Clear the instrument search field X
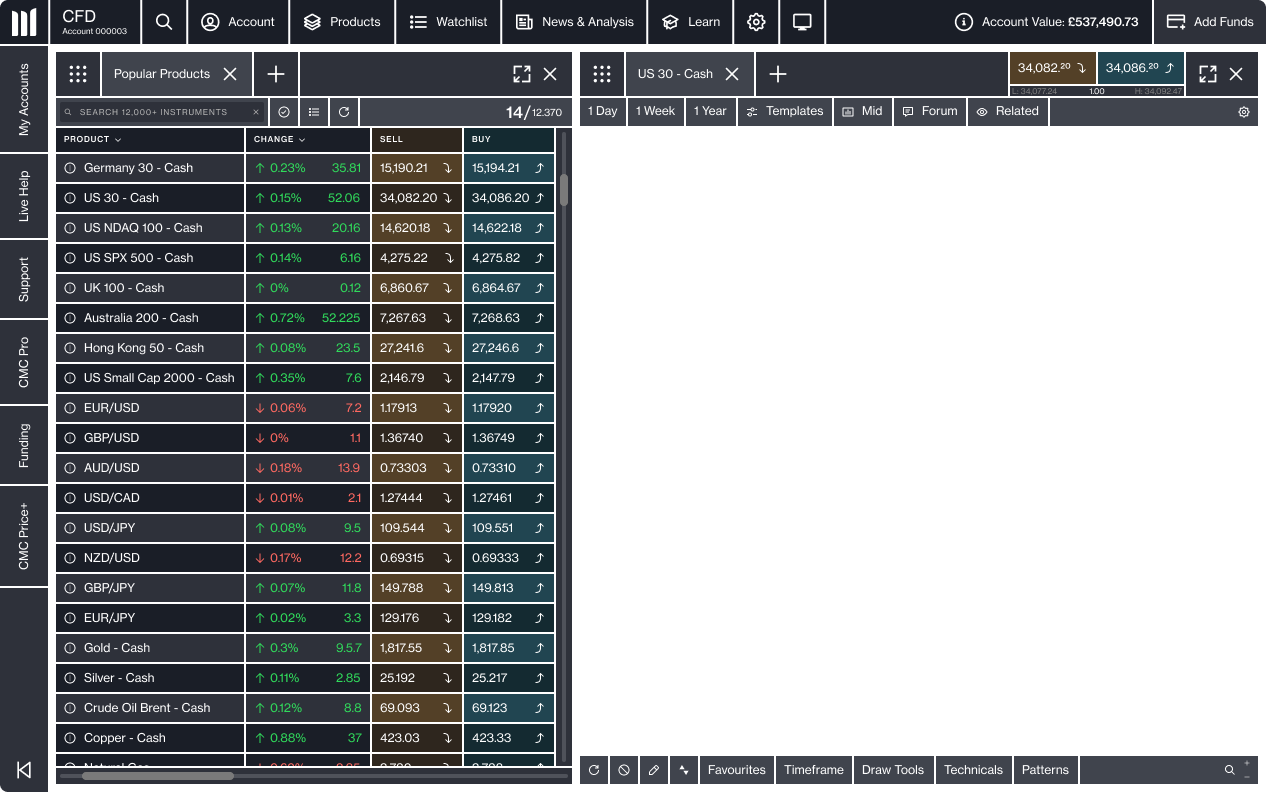Viewport: 1266px width, 792px height. click(256, 112)
